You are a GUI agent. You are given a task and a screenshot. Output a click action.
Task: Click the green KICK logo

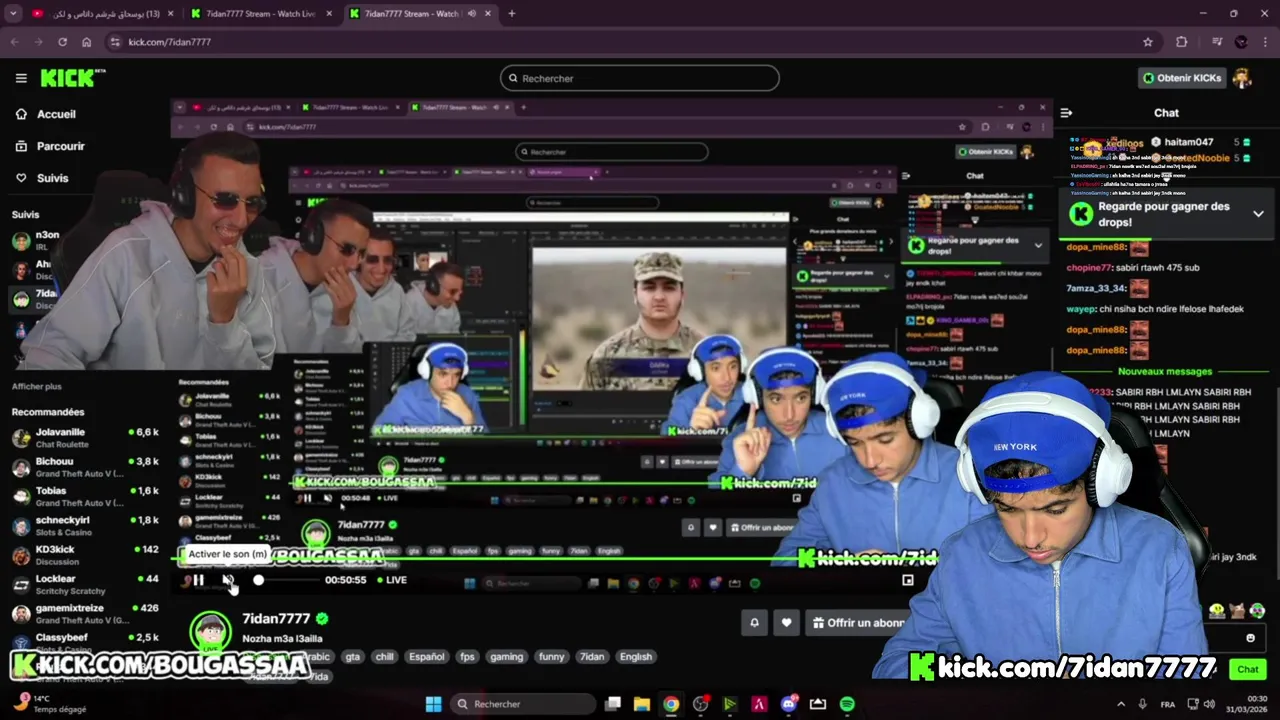pyautogui.click(x=72, y=78)
